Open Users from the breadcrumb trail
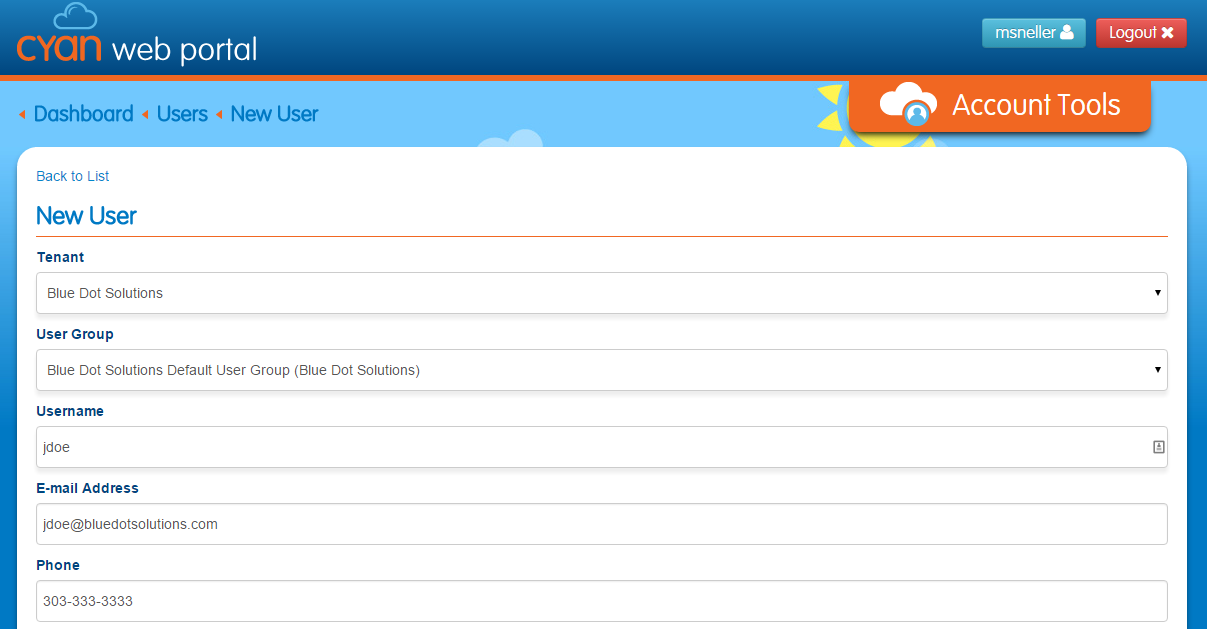This screenshot has height=629, width=1207. [182, 114]
